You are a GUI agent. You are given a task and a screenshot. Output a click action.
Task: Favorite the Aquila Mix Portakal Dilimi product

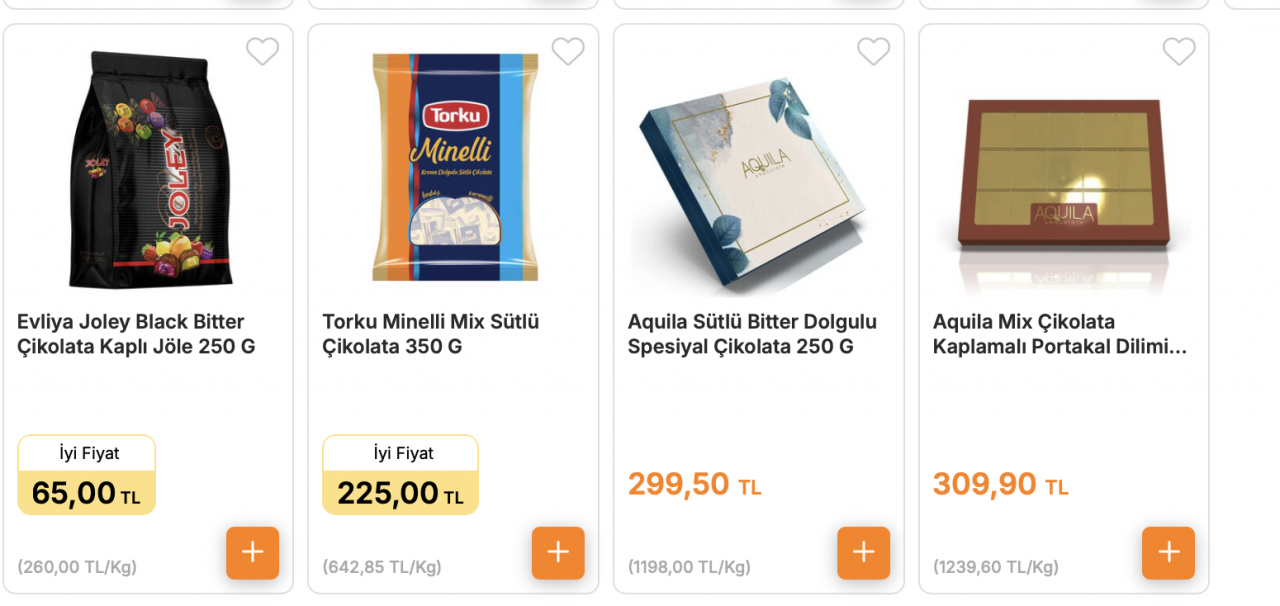(x=1179, y=51)
